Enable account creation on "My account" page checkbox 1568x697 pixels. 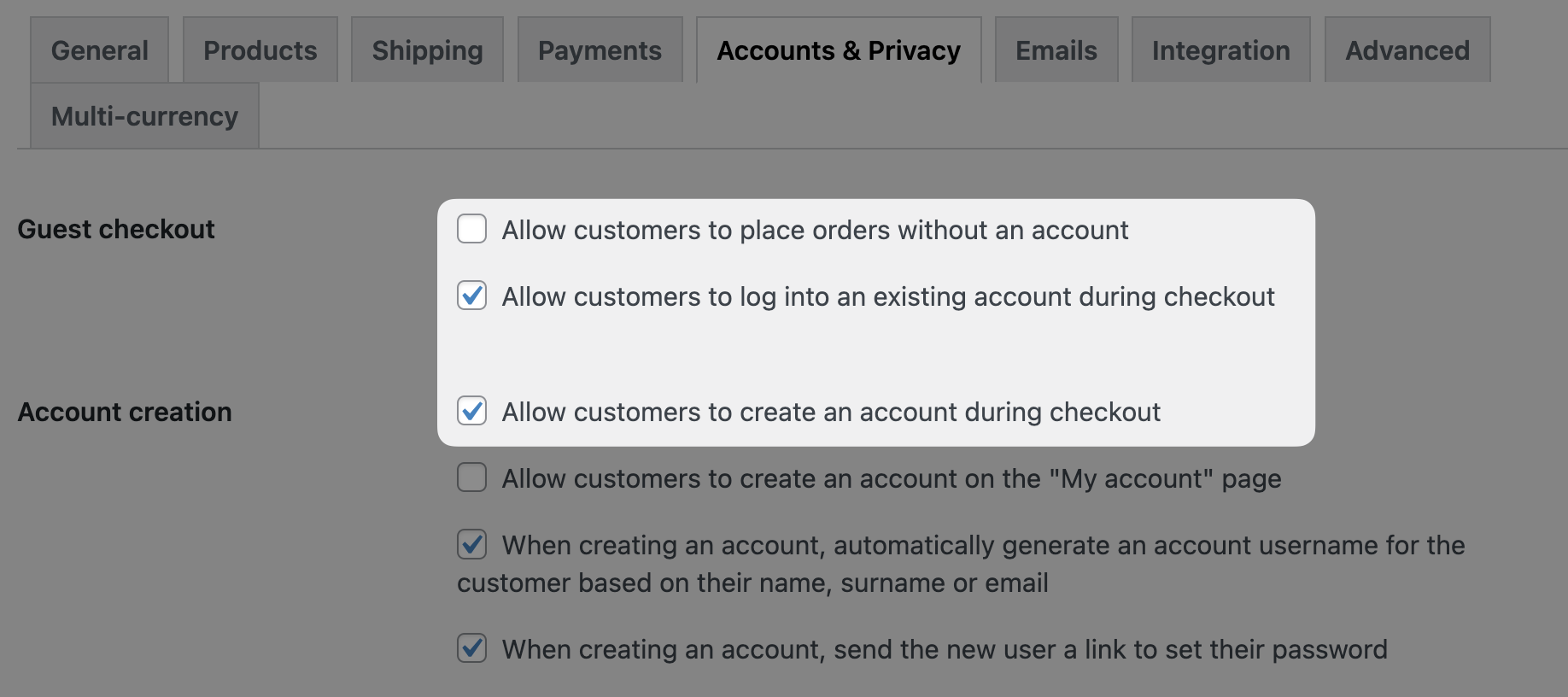(x=472, y=477)
